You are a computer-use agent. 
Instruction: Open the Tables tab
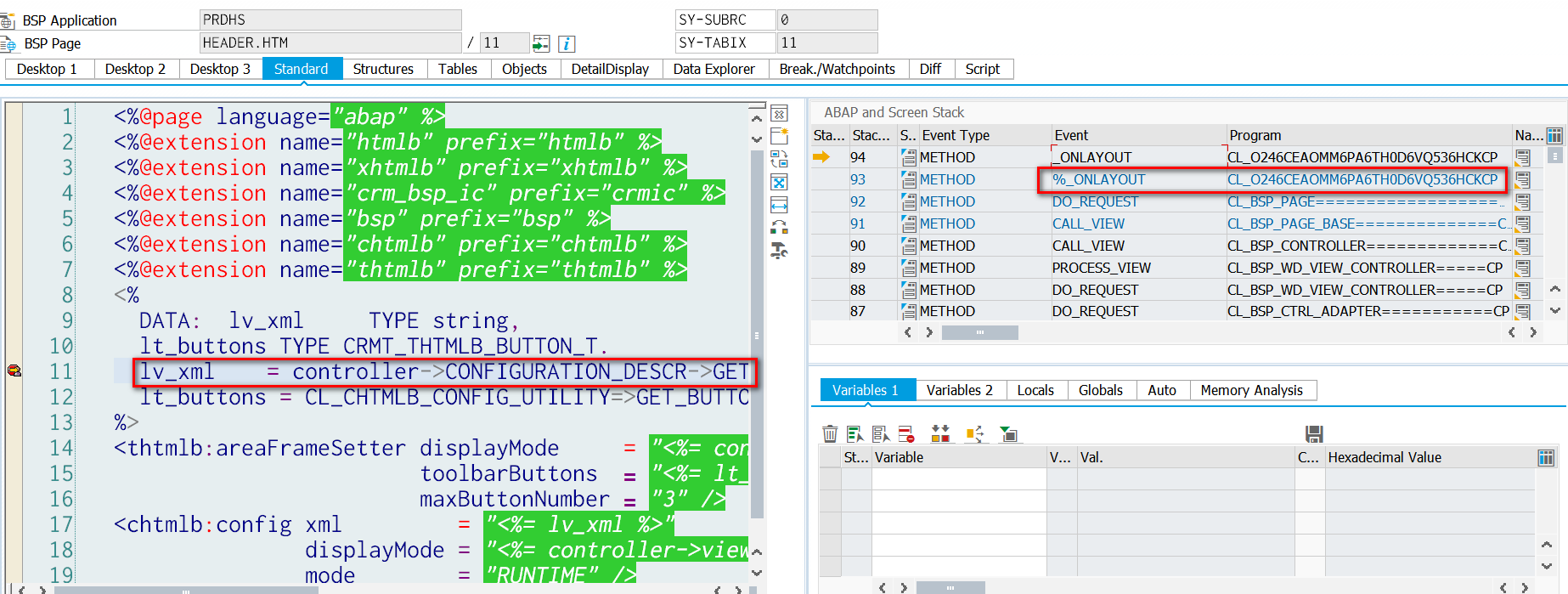458,69
